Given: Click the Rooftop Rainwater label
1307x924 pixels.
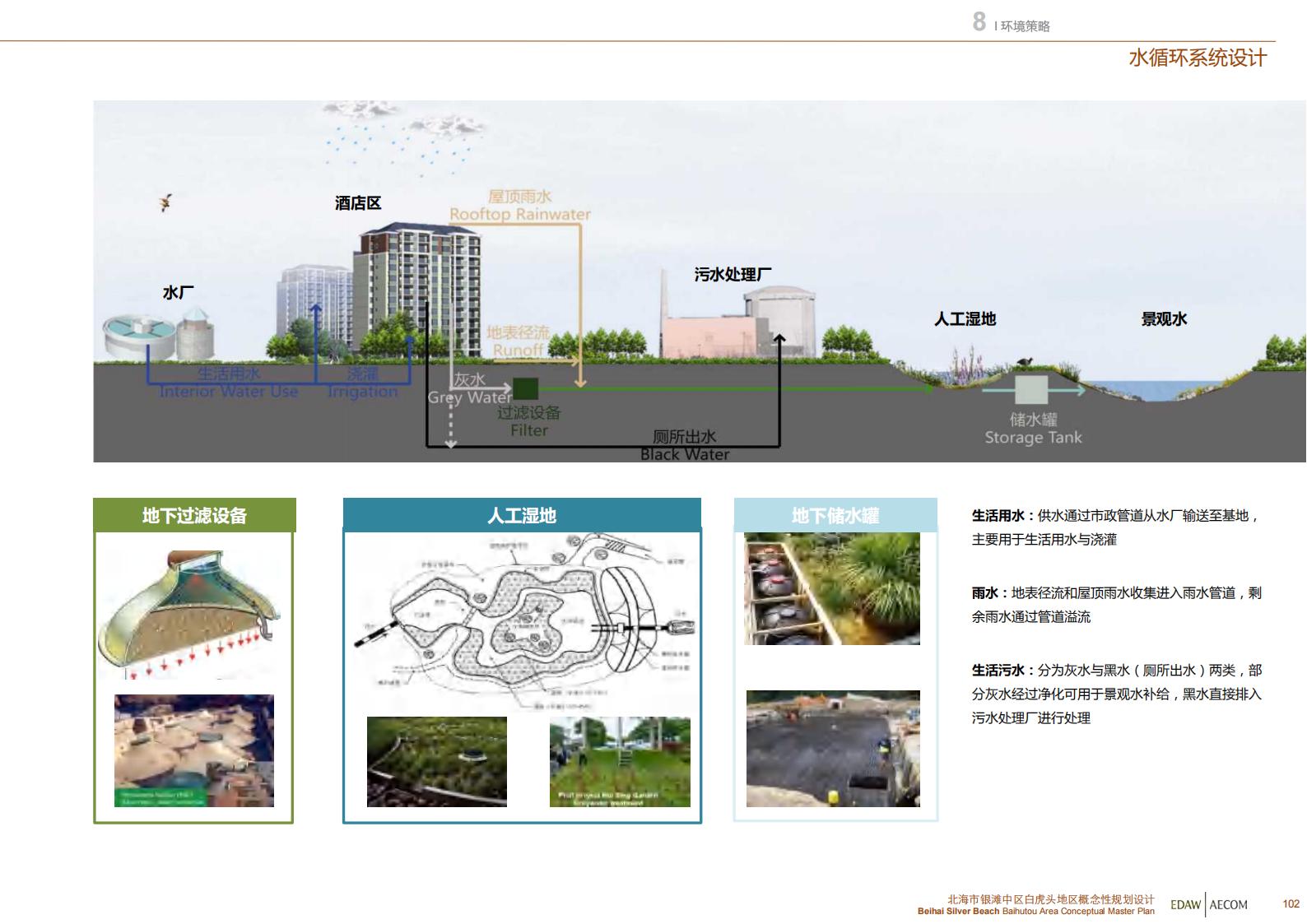Looking at the screenshot, I should (x=520, y=214).
